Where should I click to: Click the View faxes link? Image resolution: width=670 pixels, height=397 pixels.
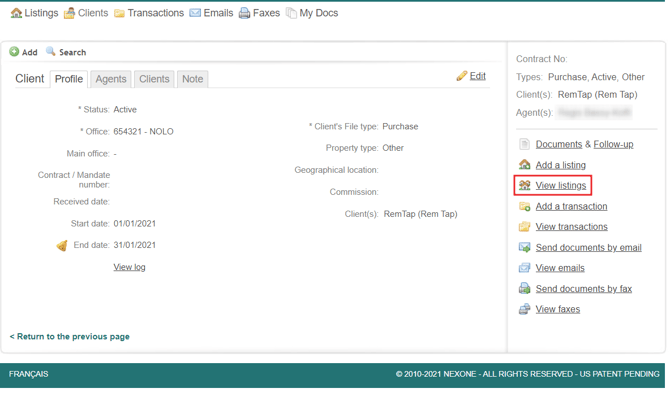558,309
